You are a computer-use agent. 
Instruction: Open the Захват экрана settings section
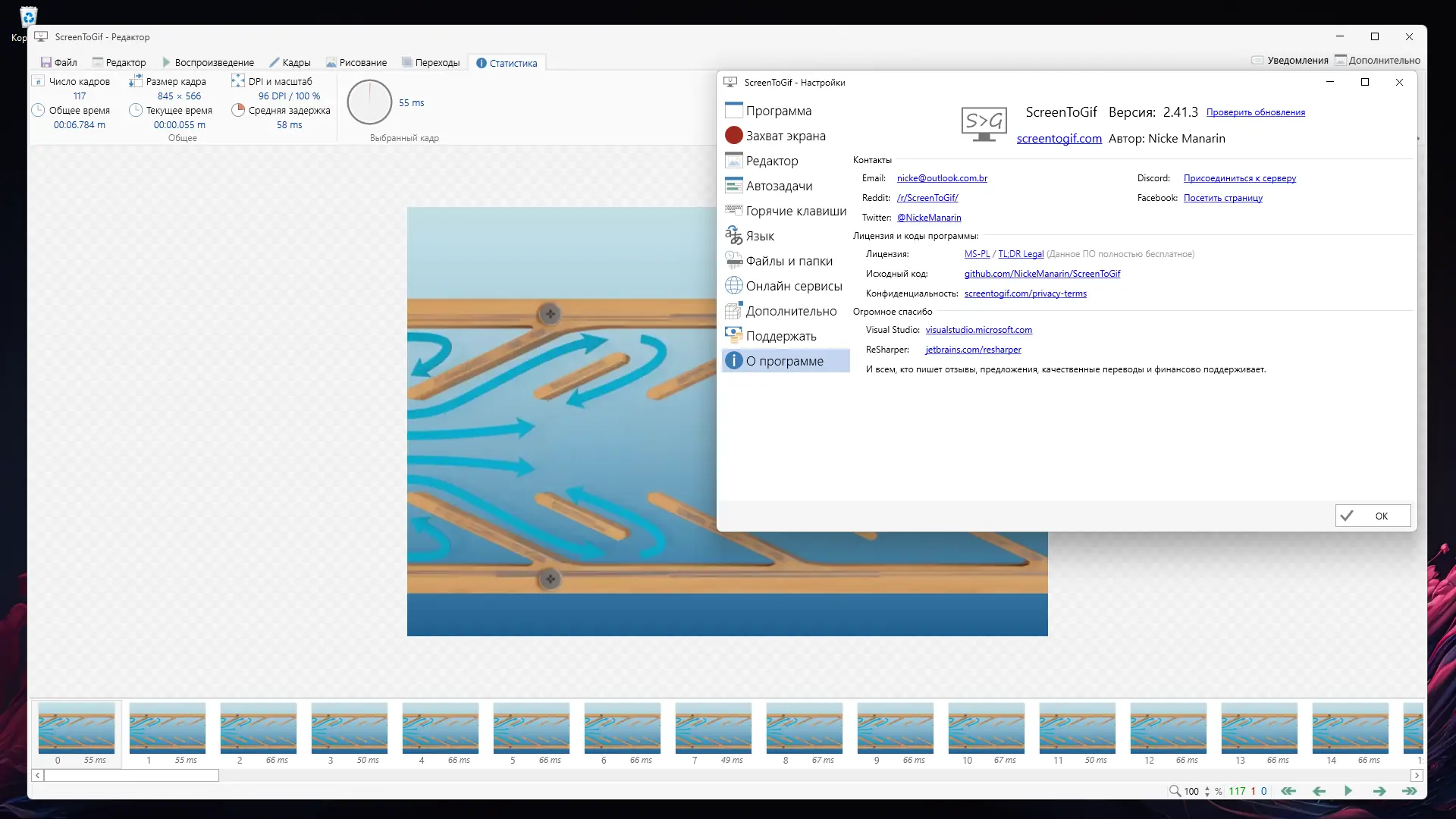[785, 136]
